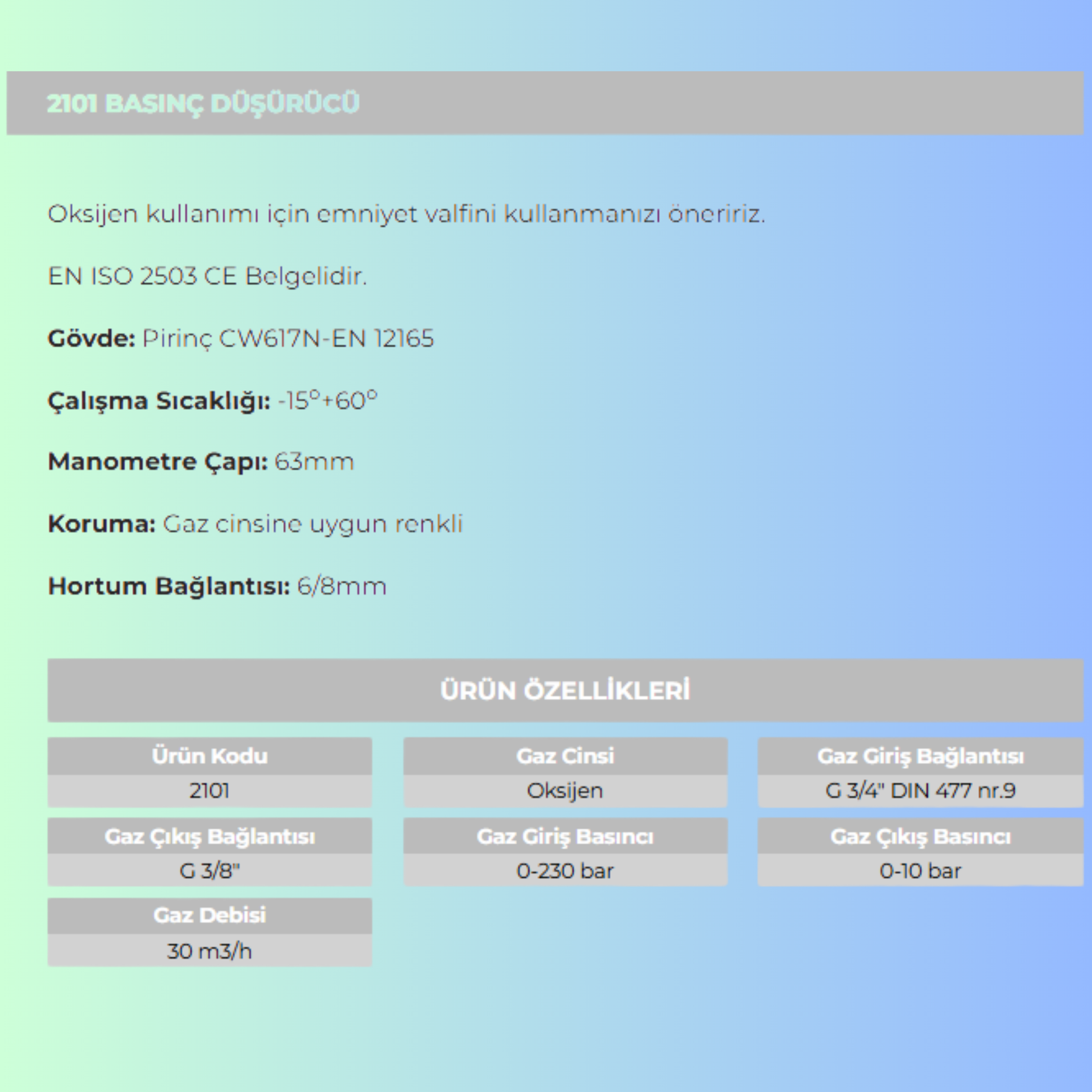Select the Oksijen gas type value

[x=565, y=790]
